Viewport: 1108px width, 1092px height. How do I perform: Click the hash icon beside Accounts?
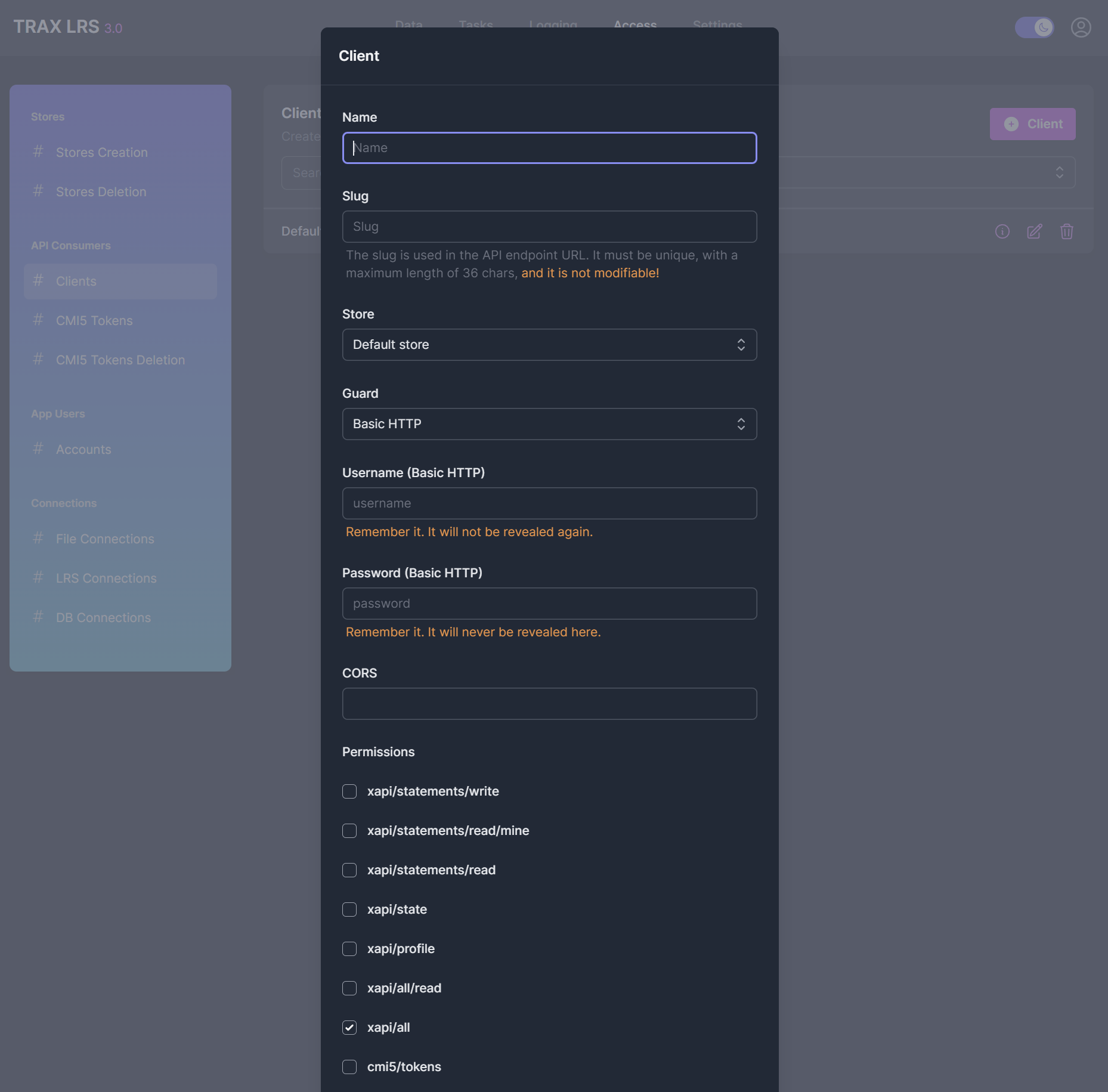click(x=38, y=449)
